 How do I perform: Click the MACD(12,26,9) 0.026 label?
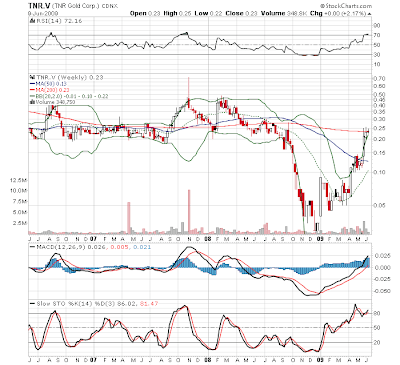[x=71, y=247]
